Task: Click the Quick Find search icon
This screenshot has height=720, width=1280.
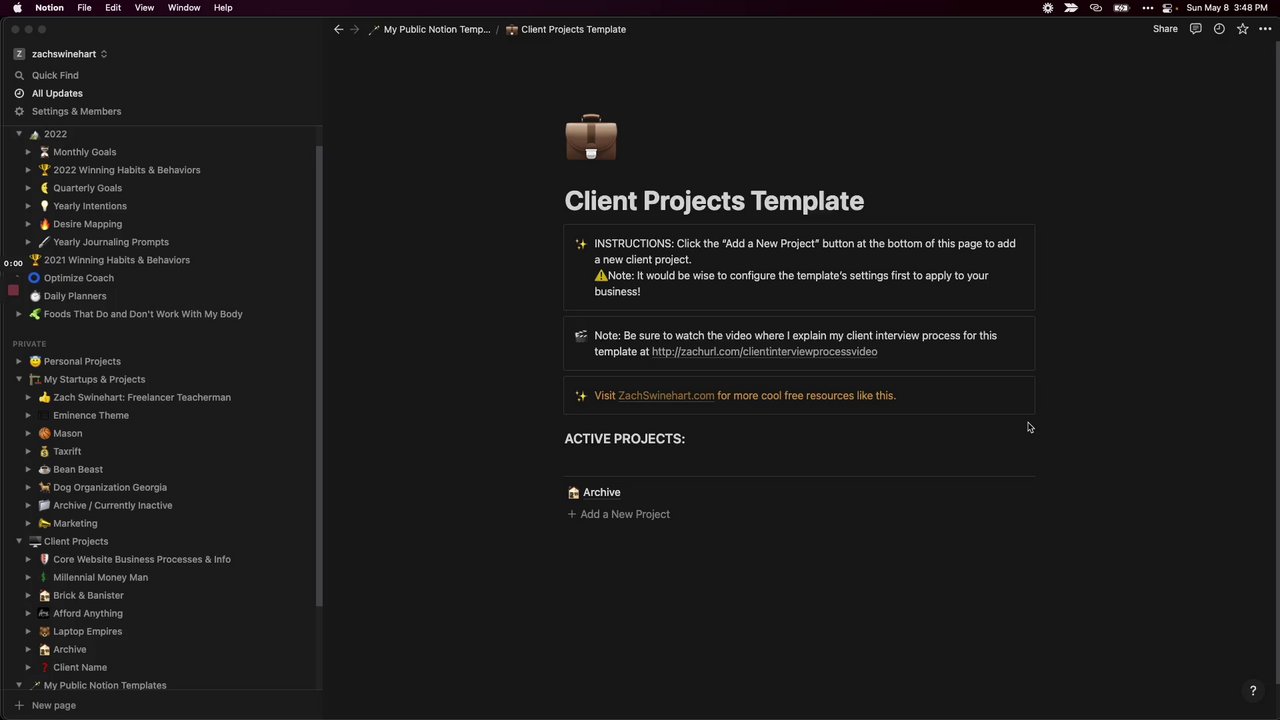Action: tap(19, 75)
